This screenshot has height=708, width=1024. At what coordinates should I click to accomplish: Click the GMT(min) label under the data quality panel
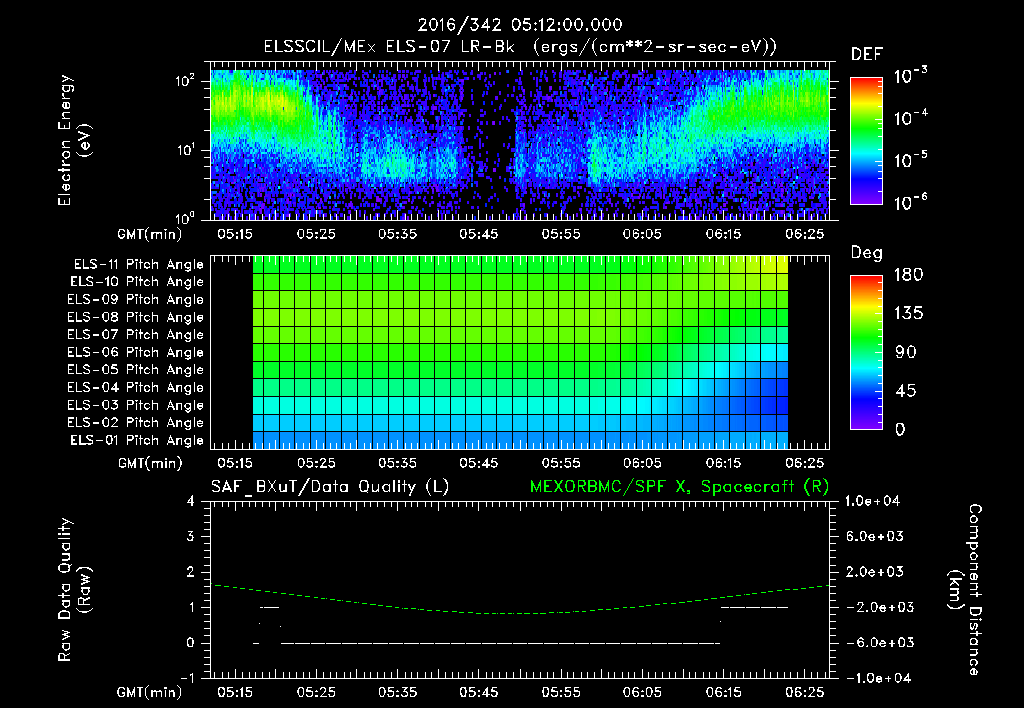[149, 692]
